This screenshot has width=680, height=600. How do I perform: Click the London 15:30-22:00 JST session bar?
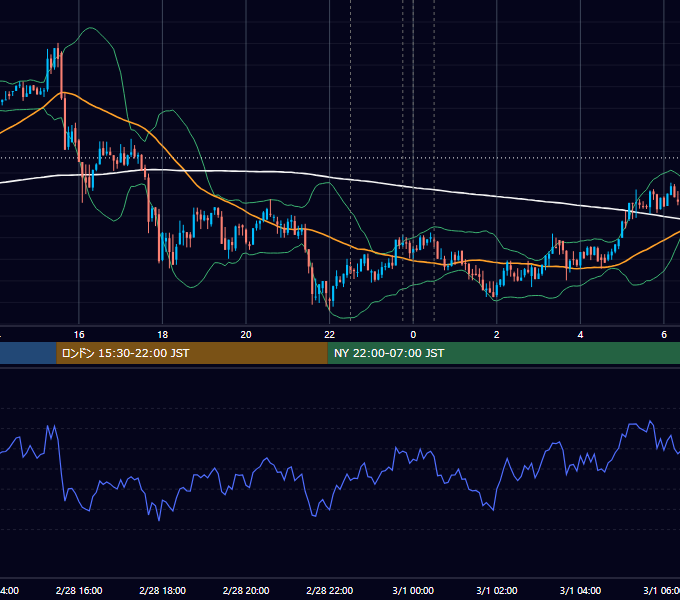pyautogui.click(x=192, y=353)
